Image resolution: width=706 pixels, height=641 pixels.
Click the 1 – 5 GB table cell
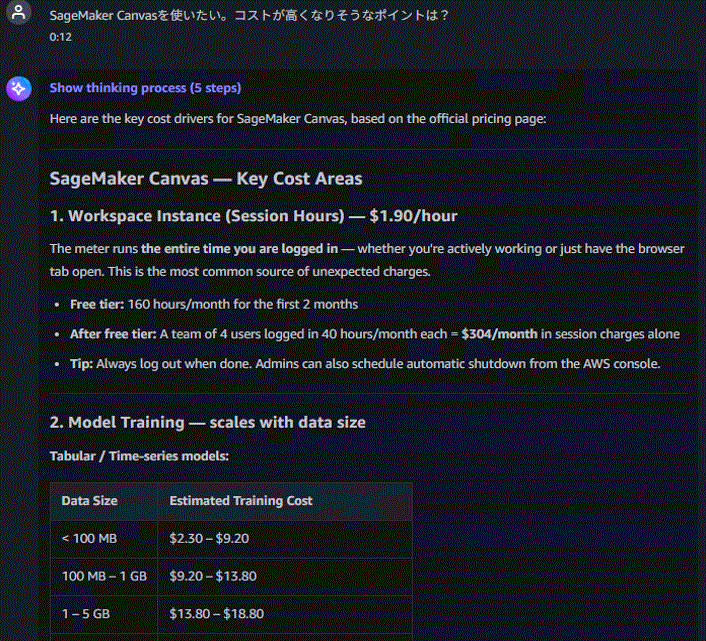coord(104,614)
